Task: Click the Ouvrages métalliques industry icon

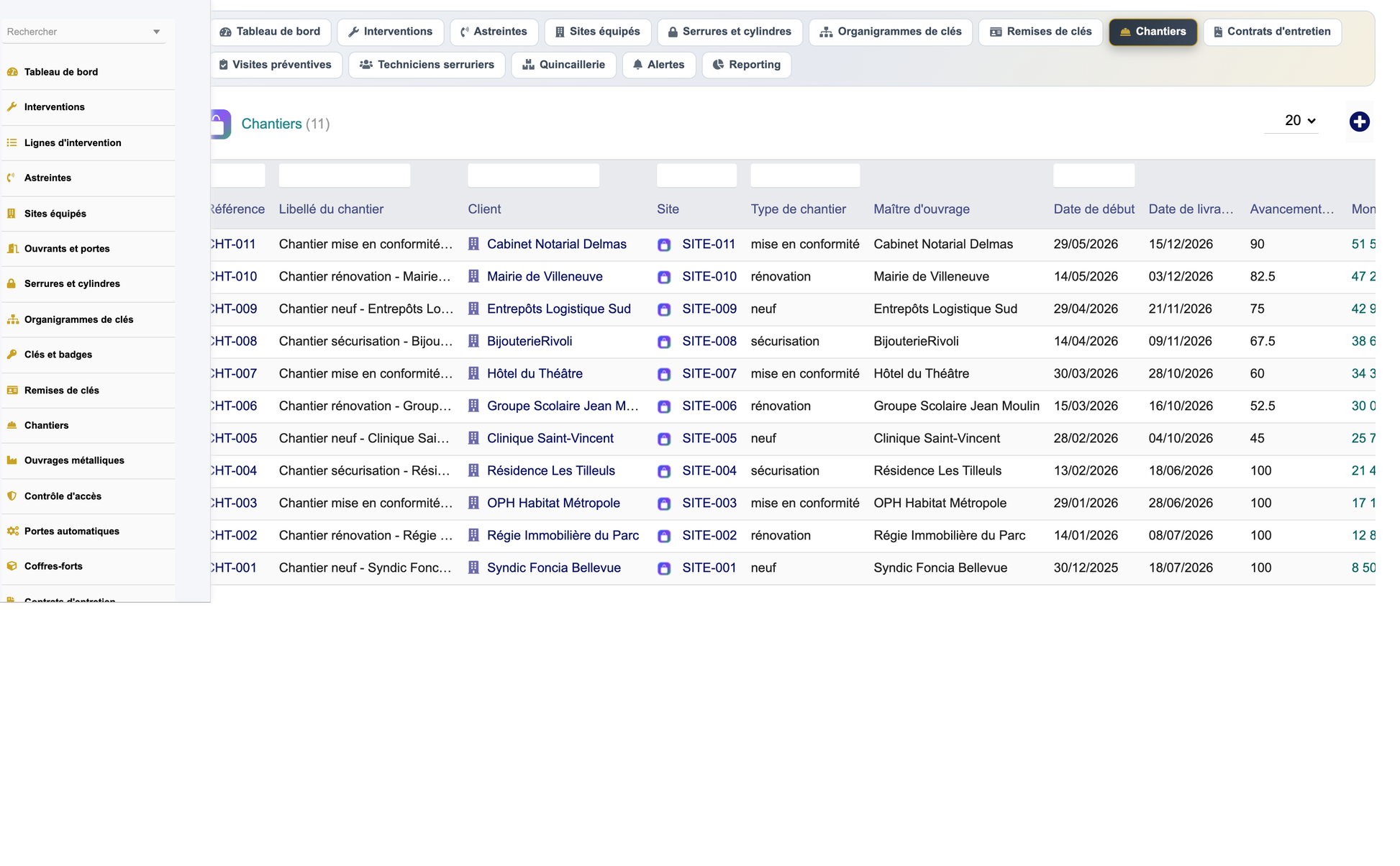Action: click(x=12, y=460)
